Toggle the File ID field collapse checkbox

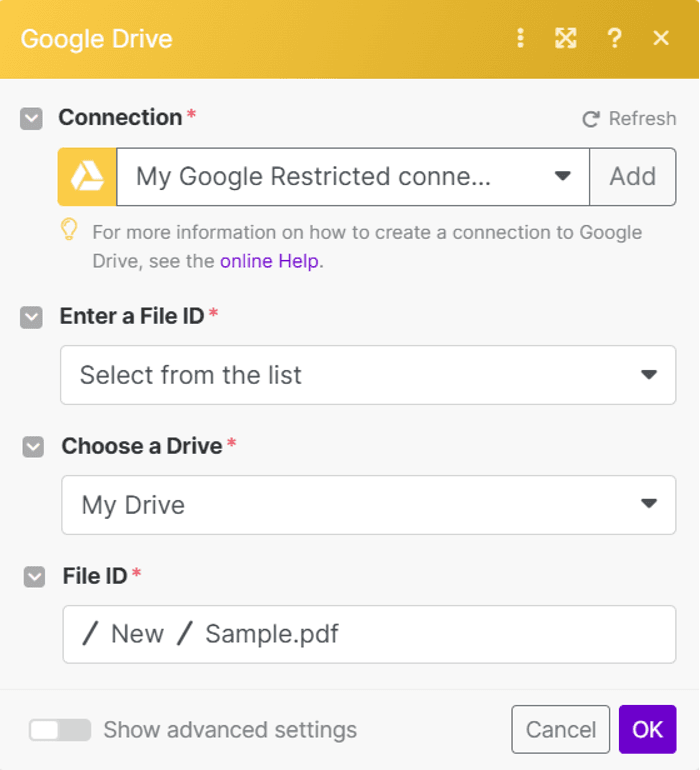point(34,577)
